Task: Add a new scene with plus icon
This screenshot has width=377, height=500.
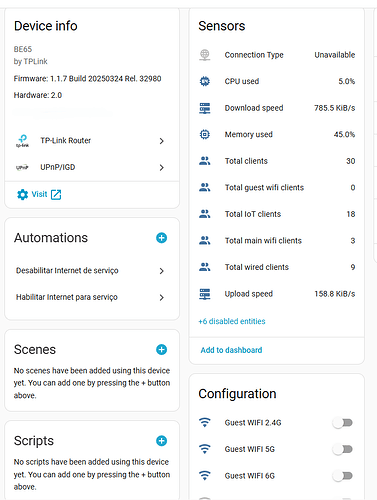Action: pyautogui.click(x=162, y=350)
